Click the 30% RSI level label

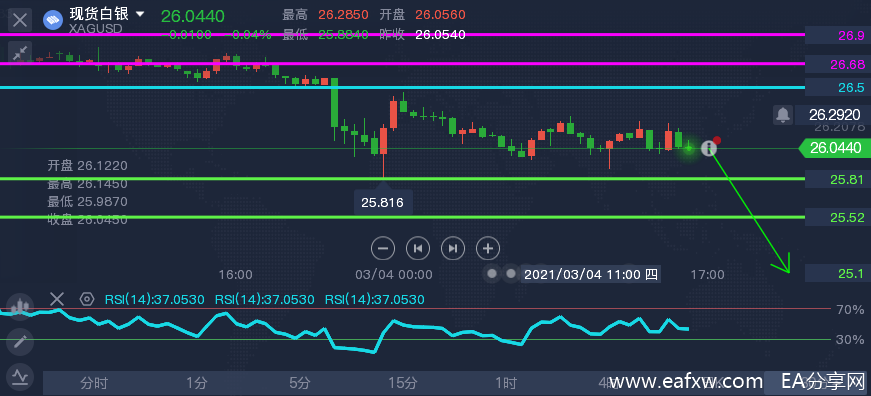pyautogui.click(x=850, y=339)
